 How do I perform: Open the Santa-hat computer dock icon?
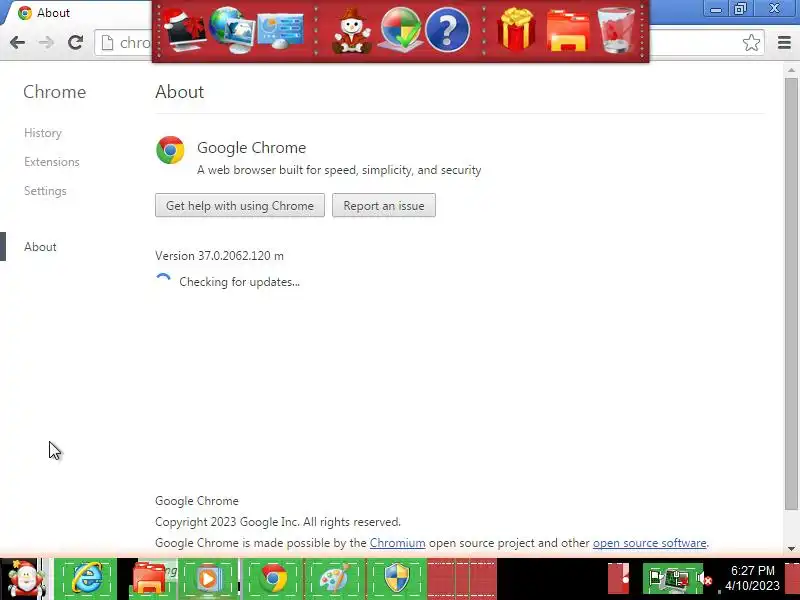coord(184,31)
